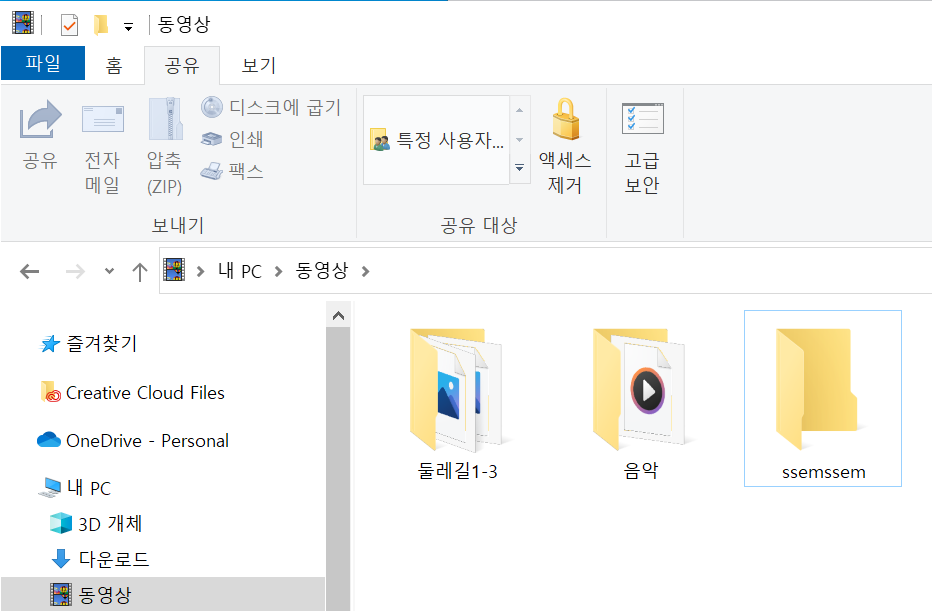Choose Specific people (특정 사용자...) entry
Image resolution: width=932 pixels, height=611 pixels.
[x=437, y=140]
